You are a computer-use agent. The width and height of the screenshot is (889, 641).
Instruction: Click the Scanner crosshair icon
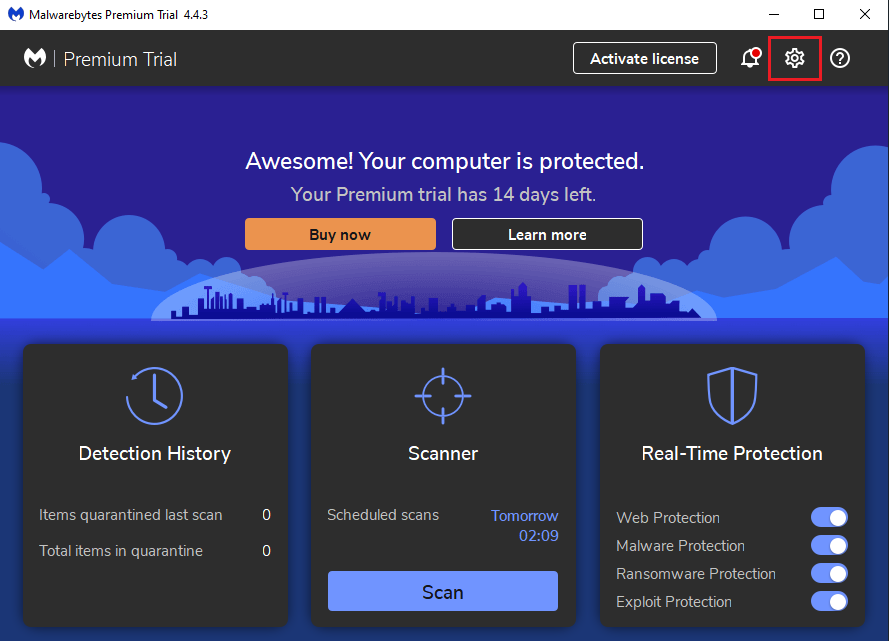(443, 396)
